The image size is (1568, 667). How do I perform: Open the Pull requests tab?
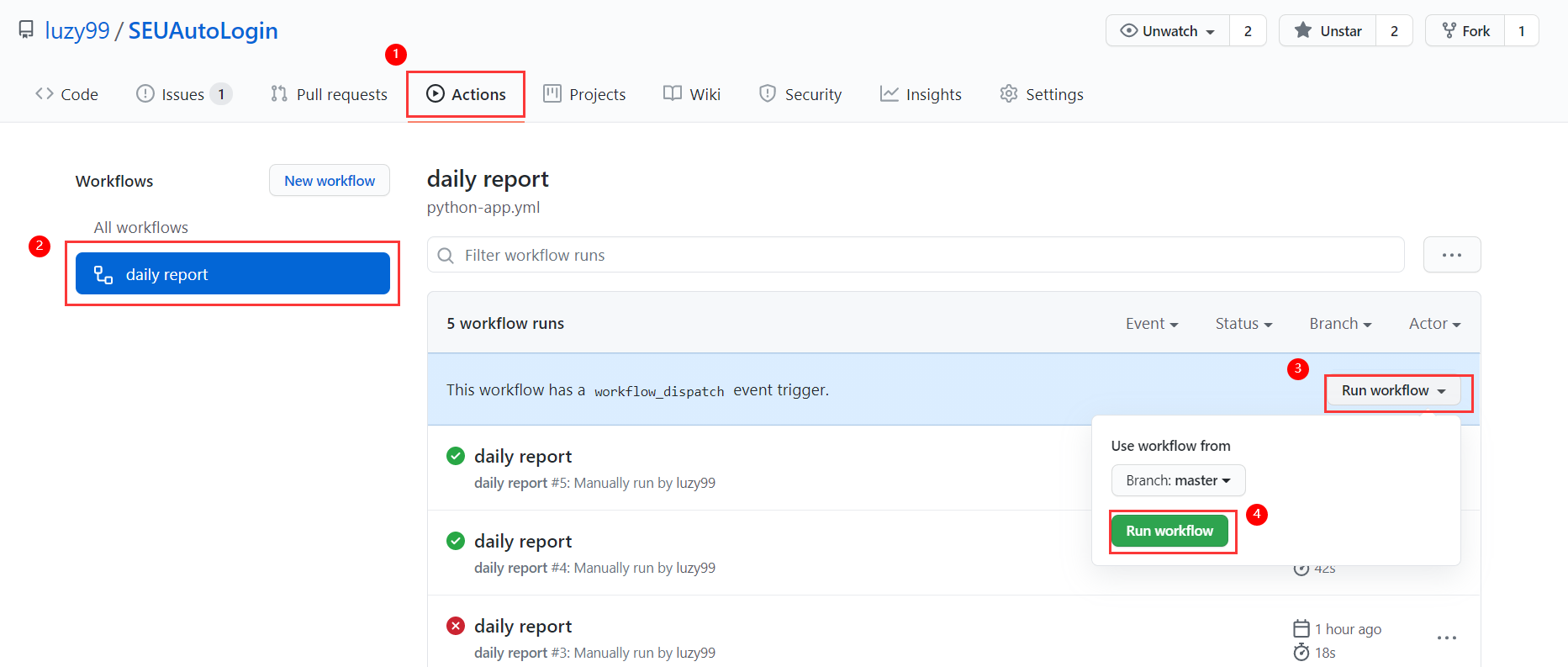(329, 94)
